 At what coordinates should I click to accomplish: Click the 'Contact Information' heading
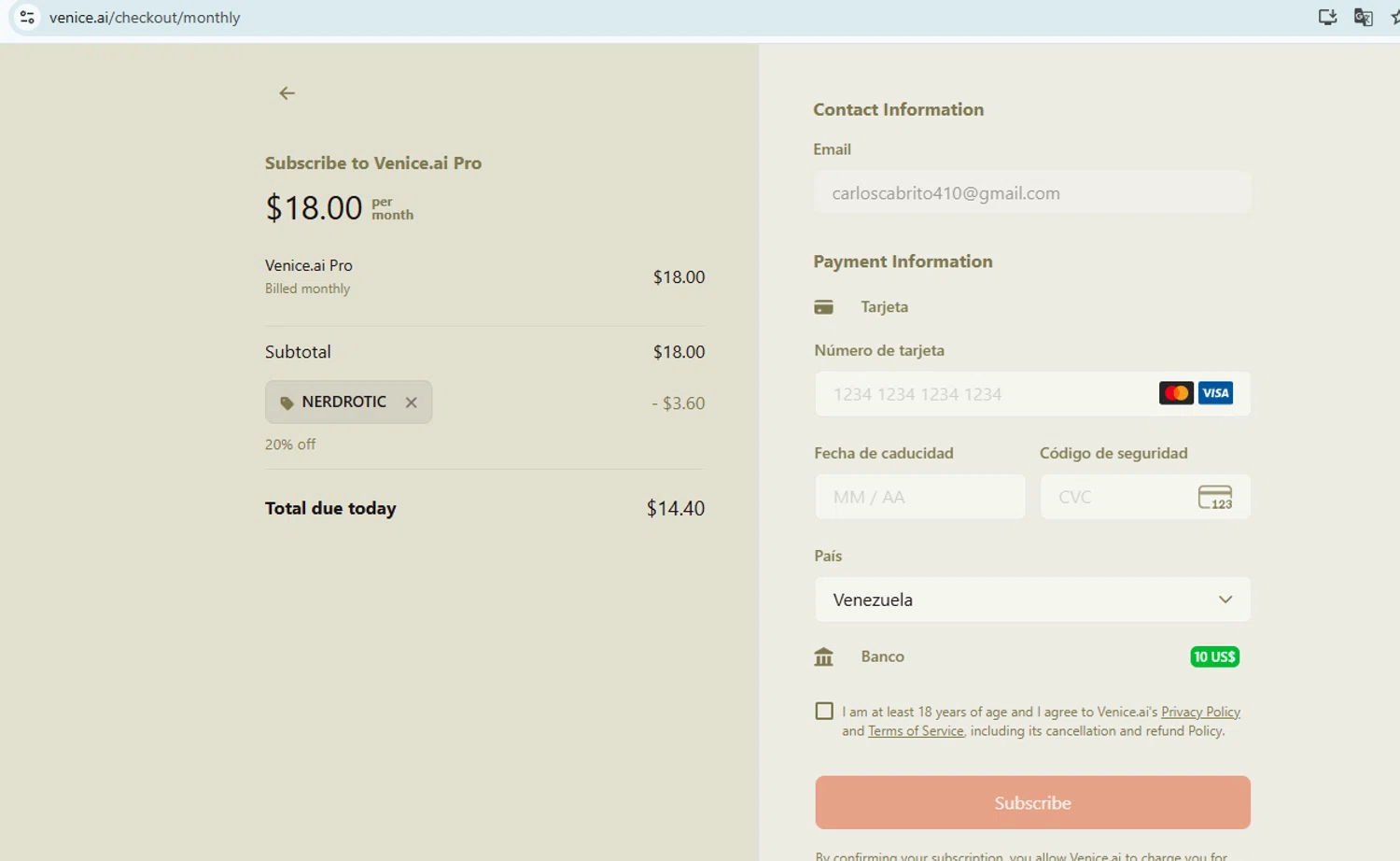pyautogui.click(x=898, y=109)
